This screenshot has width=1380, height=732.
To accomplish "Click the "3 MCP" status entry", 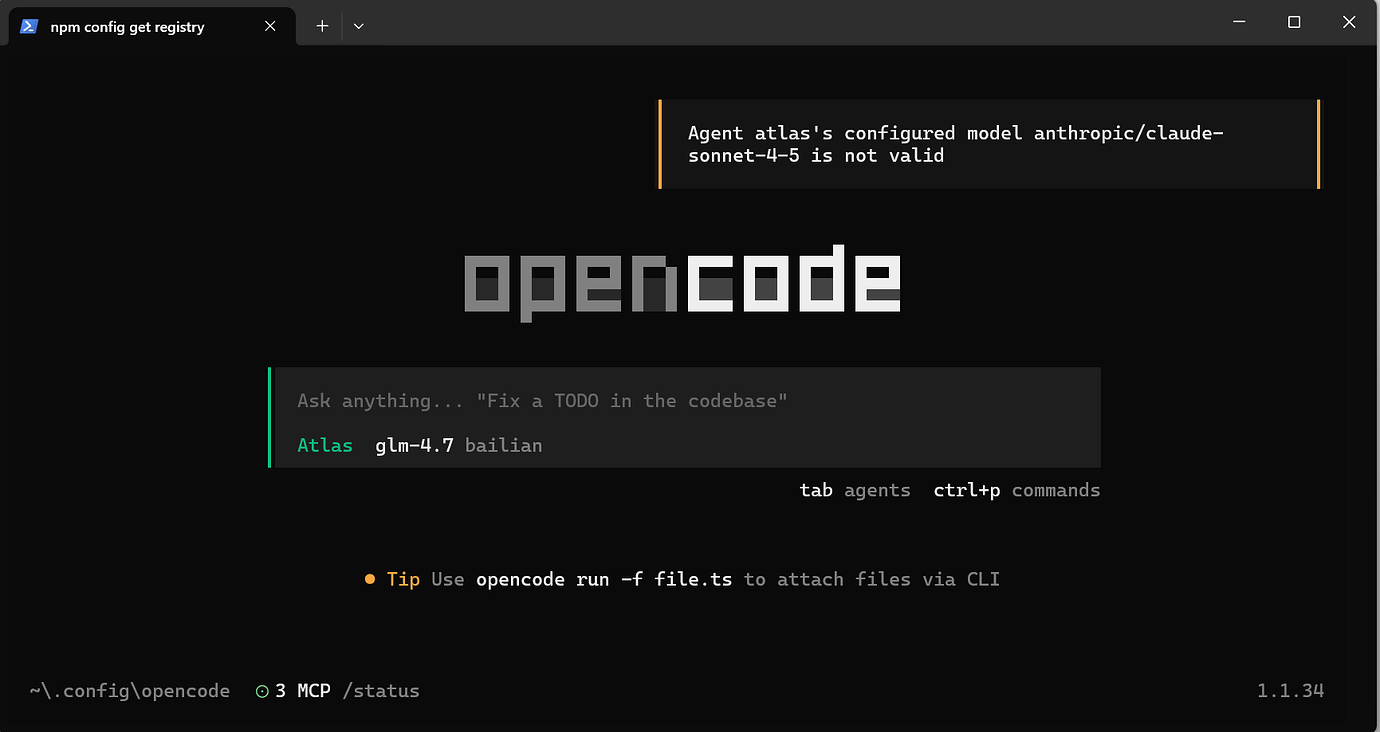I will tap(302, 691).
